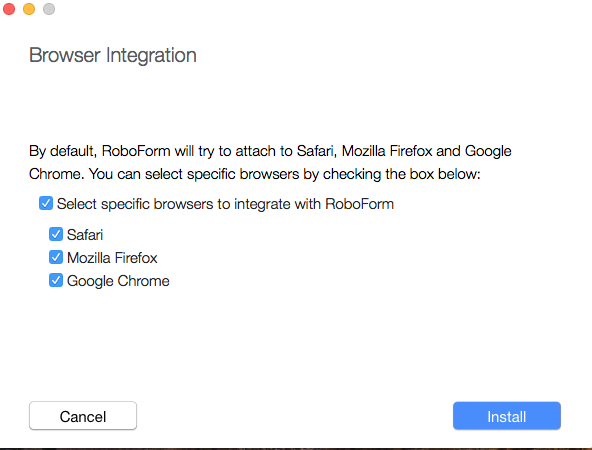Click the word 'Google' ending the first description line
Screen dimensions: 592x450
(x=488, y=151)
